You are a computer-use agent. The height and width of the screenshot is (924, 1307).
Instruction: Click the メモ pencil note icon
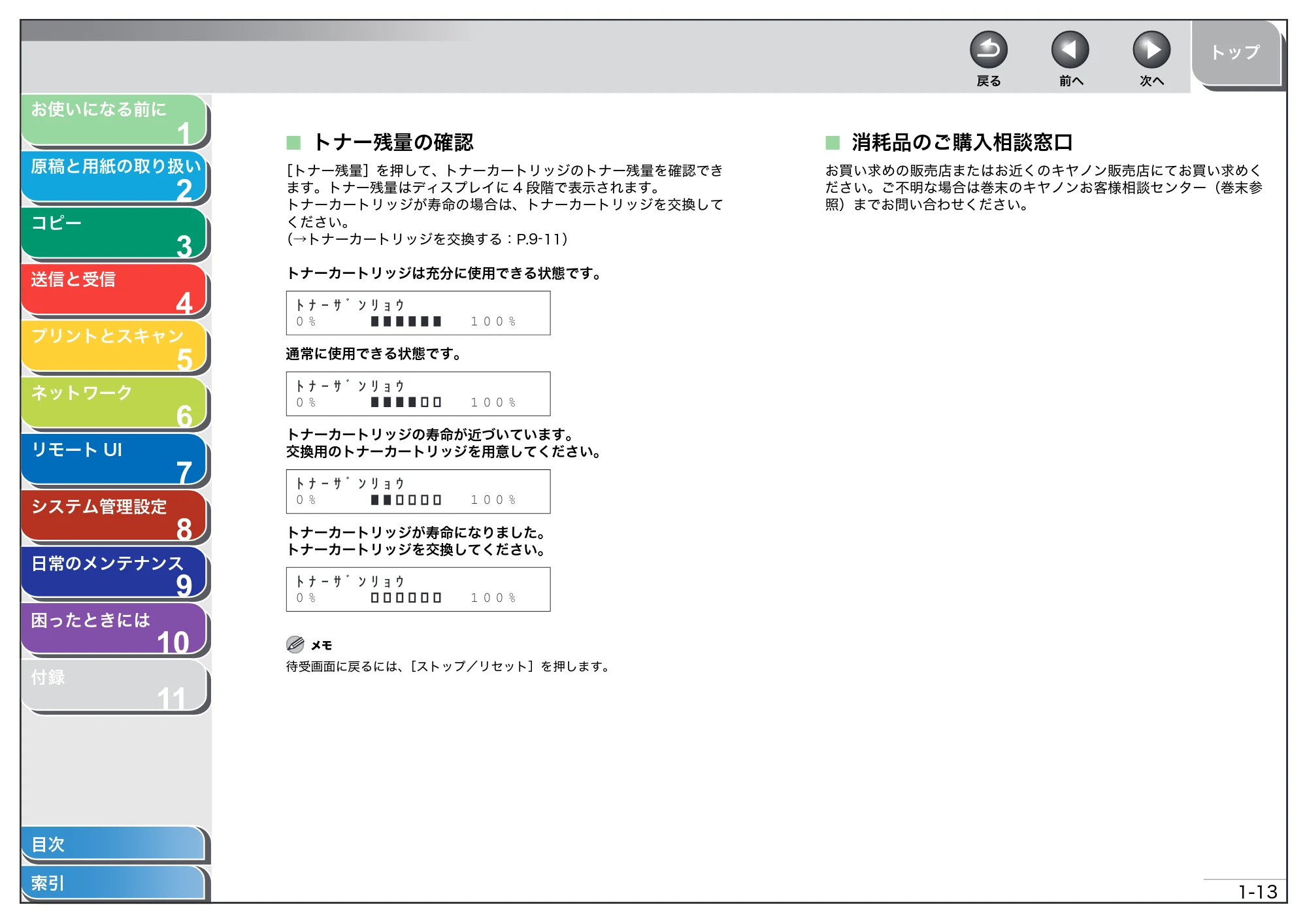tap(295, 645)
